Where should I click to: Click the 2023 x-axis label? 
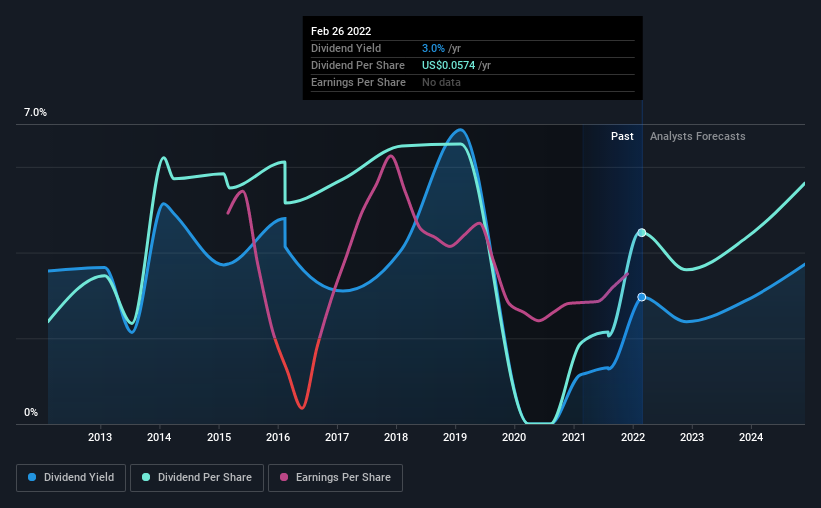[692, 437]
